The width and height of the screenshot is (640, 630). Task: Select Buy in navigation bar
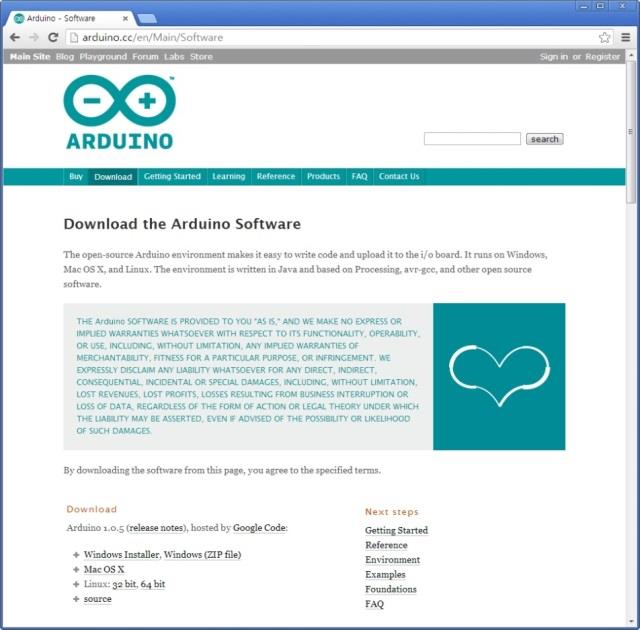click(x=76, y=176)
